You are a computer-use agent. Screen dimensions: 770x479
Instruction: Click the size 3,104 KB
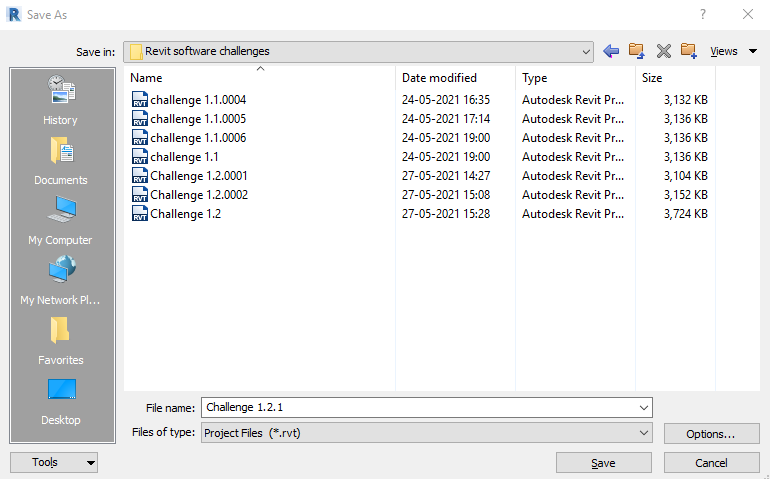click(x=686, y=176)
